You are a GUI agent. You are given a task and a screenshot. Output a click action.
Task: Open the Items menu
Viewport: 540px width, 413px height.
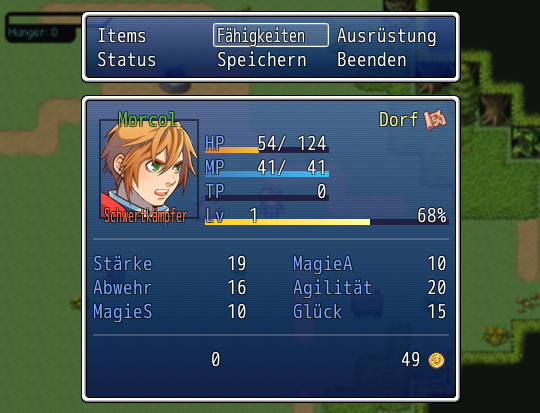tap(122, 36)
